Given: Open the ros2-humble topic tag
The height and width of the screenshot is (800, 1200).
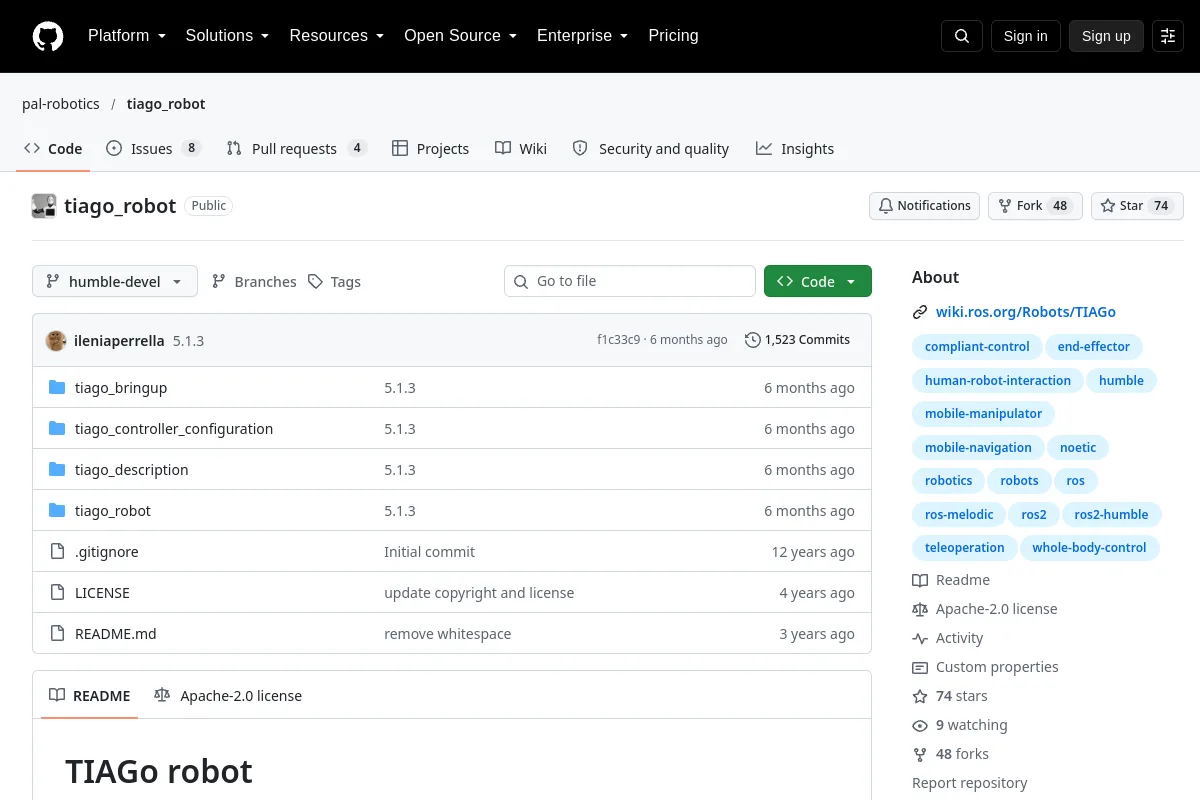Looking at the screenshot, I should (1111, 514).
